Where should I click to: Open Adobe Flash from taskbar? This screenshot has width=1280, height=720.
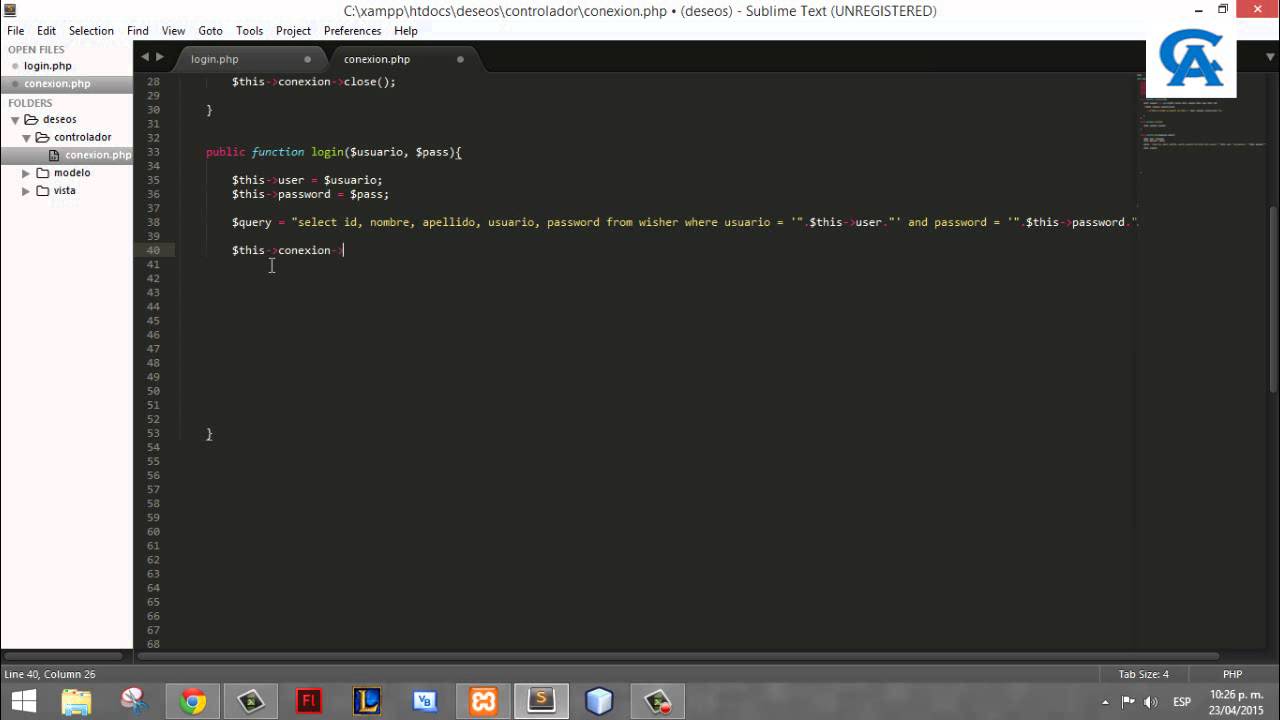click(x=309, y=701)
